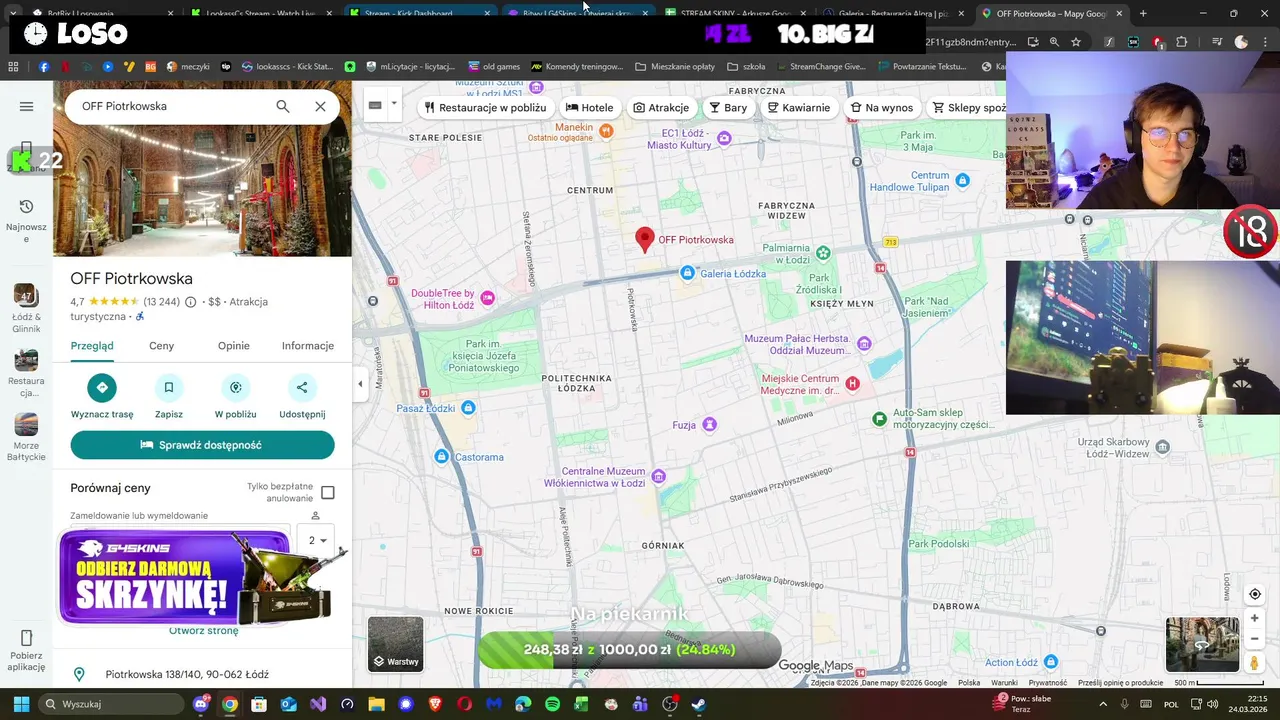The width and height of the screenshot is (1280, 720).
Task: Click the Windows Start button
Action: point(21,704)
